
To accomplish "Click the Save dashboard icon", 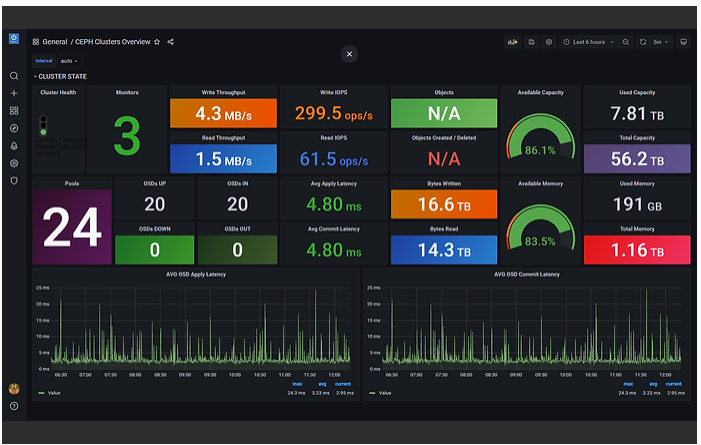I will (532, 42).
